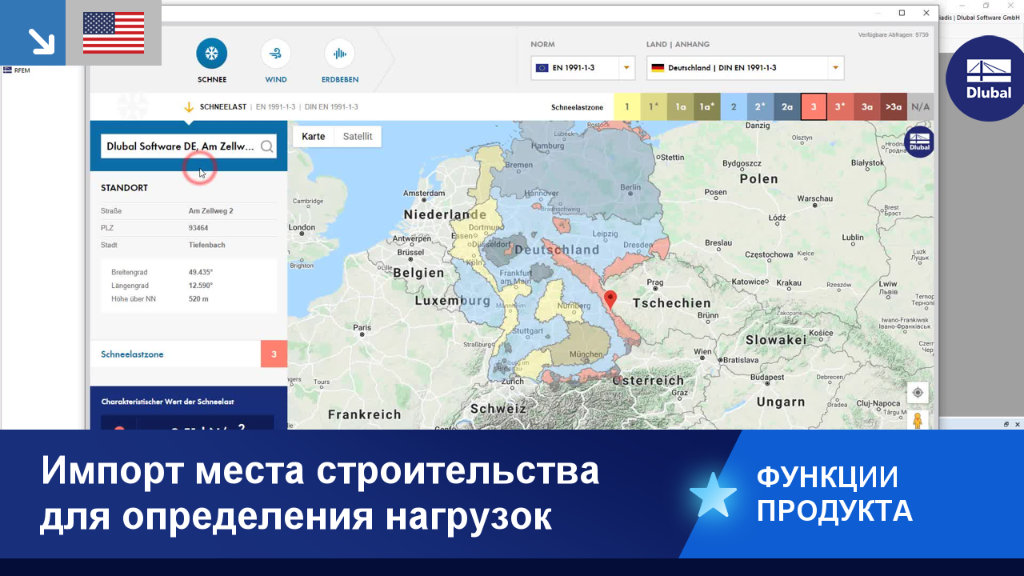Switch the map to the Satellit view
Screen dimensions: 1024x576
tap(357, 136)
